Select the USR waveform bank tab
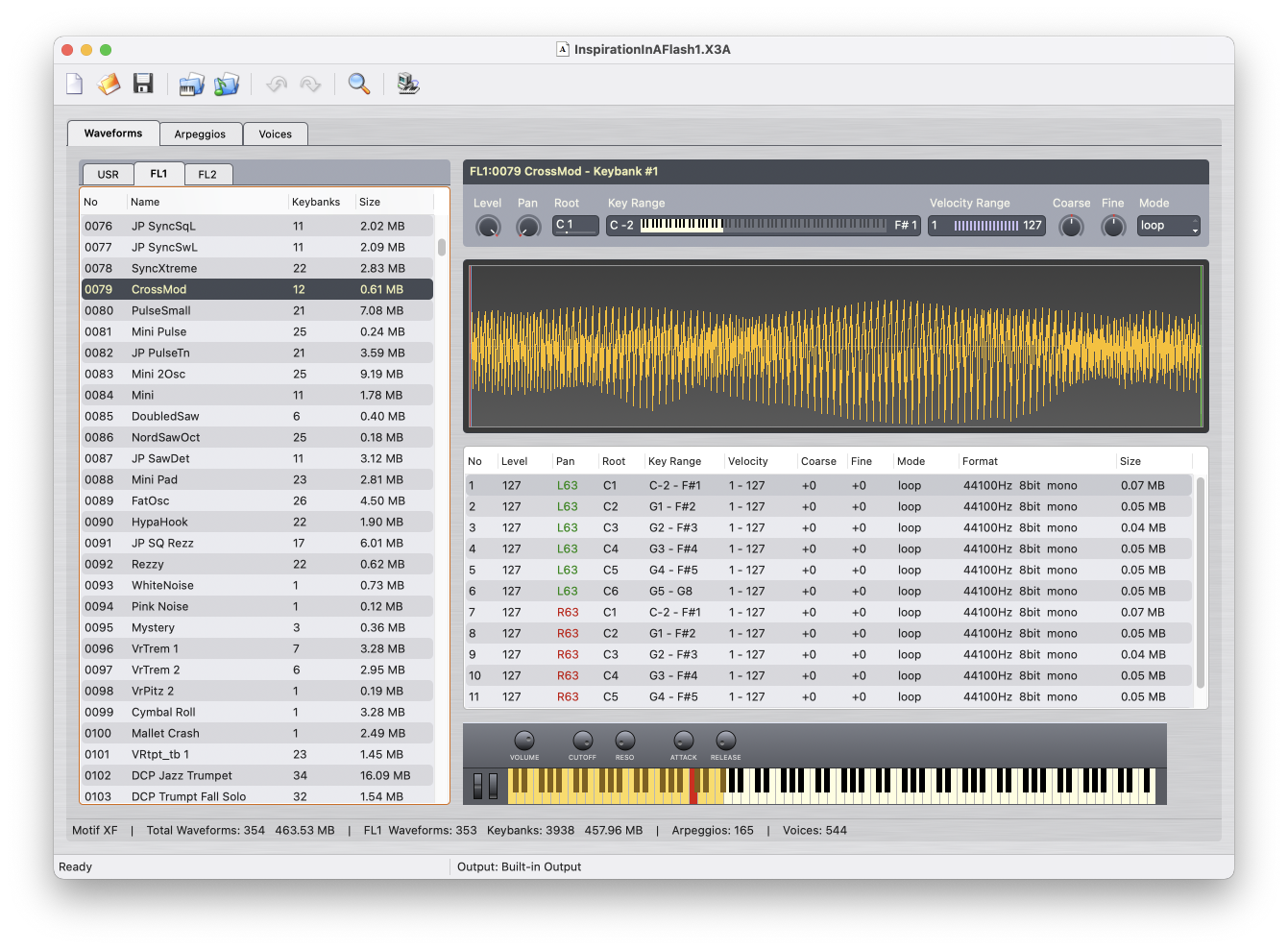1288x950 pixels. (x=109, y=175)
